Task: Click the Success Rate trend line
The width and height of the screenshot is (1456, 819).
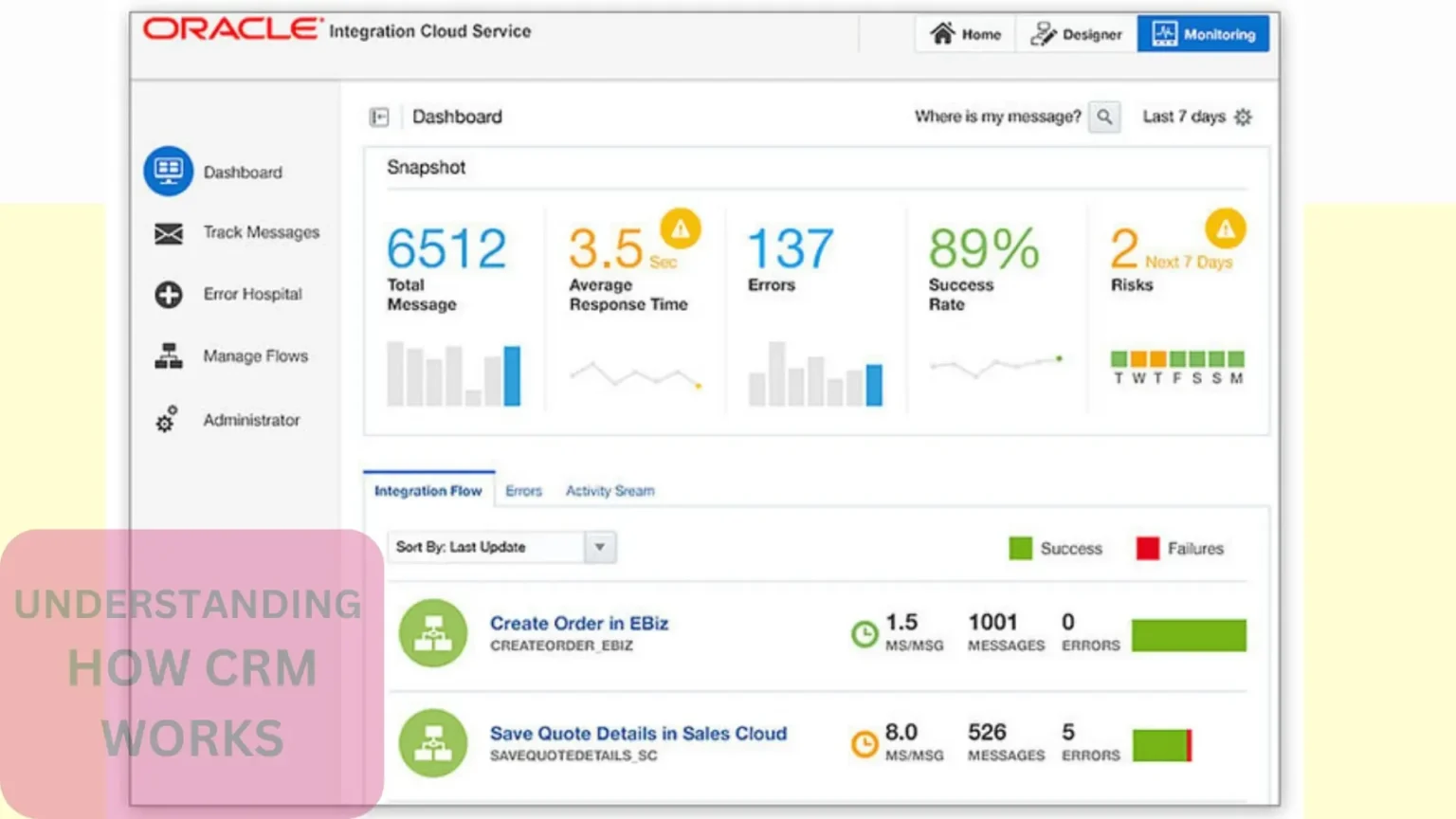Action: 996,365
